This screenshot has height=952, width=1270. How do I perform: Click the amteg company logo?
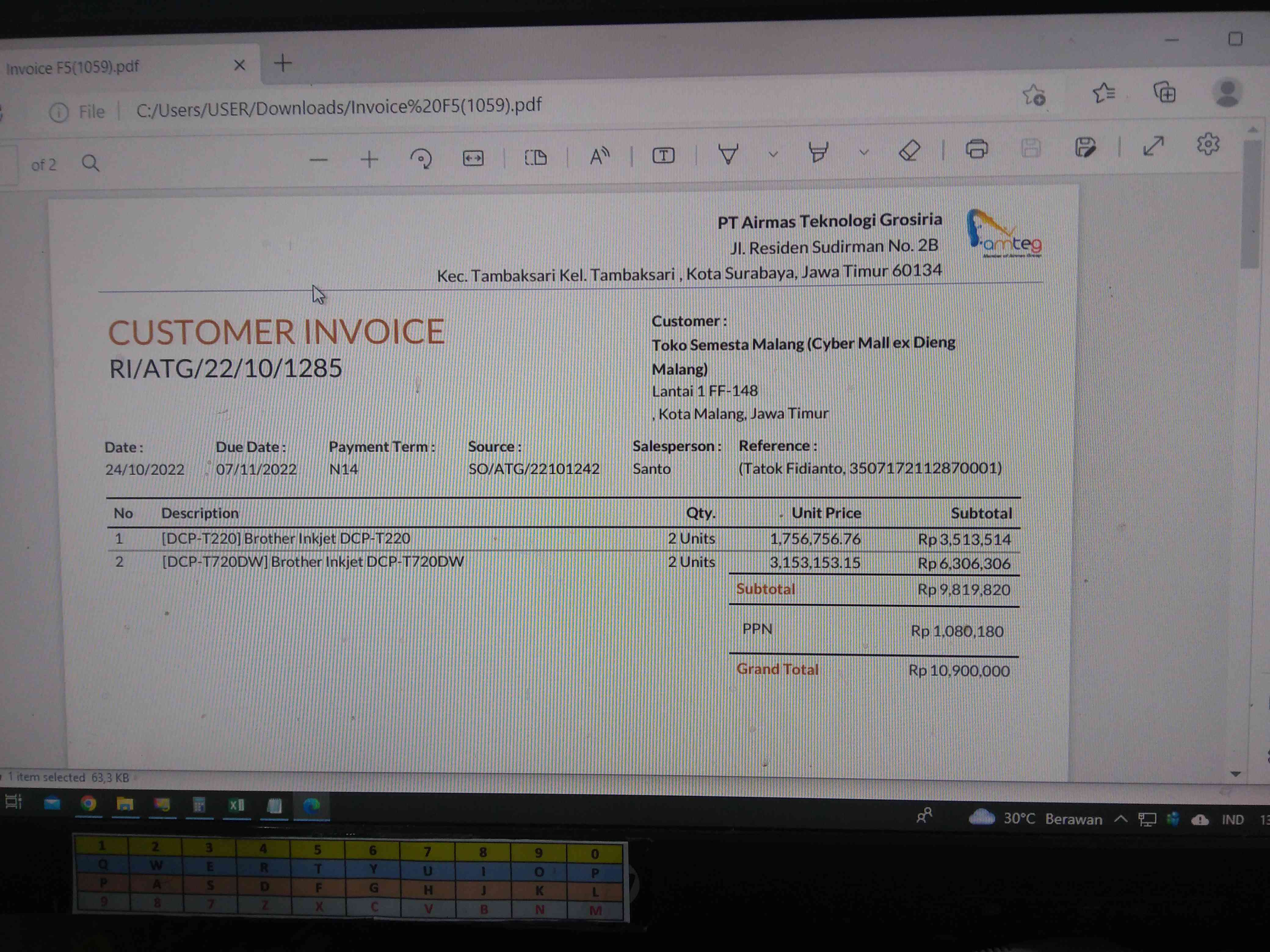[1004, 234]
